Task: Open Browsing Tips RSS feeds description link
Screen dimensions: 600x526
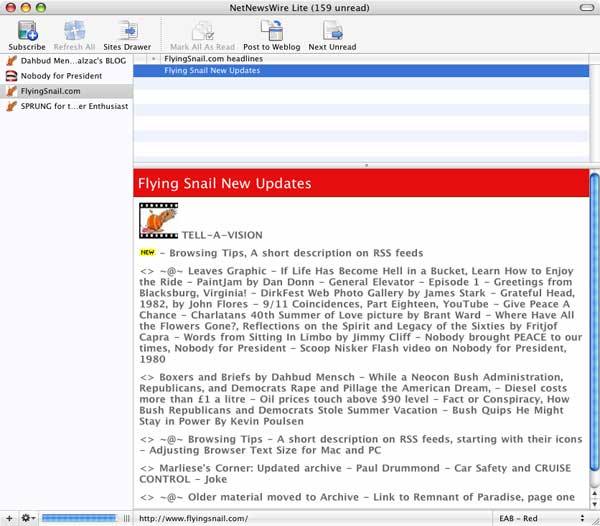Action: [x=296, y=253]
